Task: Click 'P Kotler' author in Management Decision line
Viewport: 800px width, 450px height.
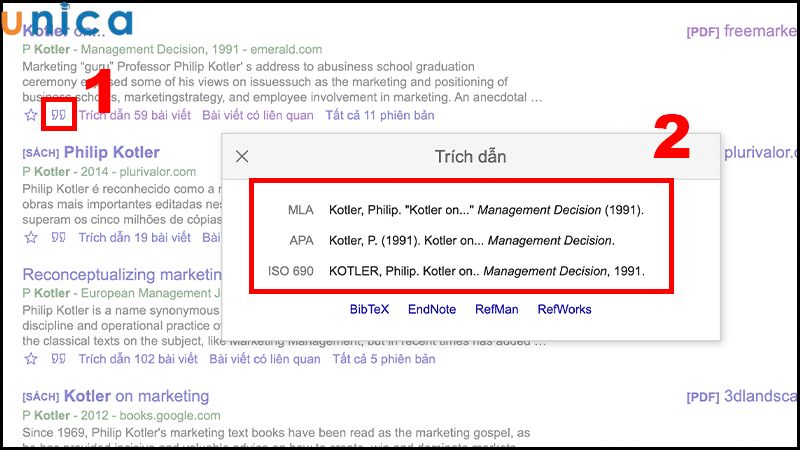Action: click(46, 49)
